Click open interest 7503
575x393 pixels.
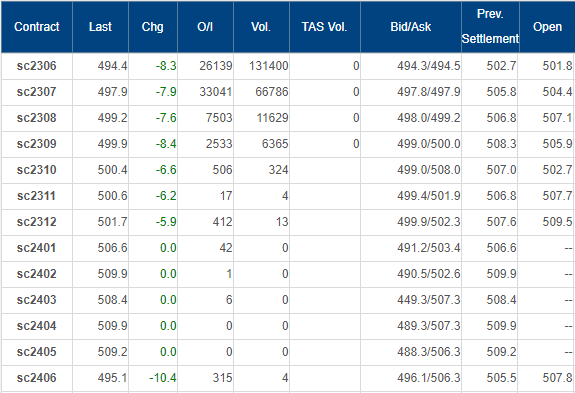(x=219, y=118)
